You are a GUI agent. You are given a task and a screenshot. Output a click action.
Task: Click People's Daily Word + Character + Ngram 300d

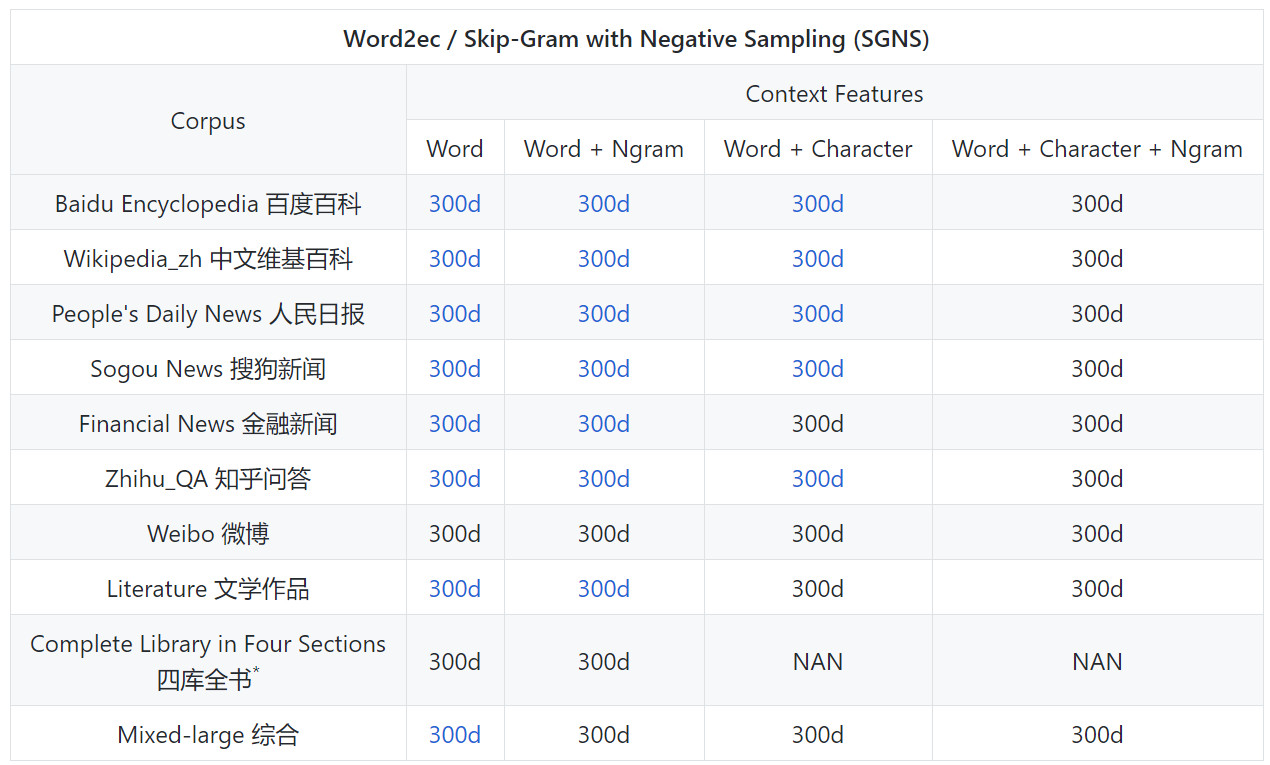tap(1097, 314)
